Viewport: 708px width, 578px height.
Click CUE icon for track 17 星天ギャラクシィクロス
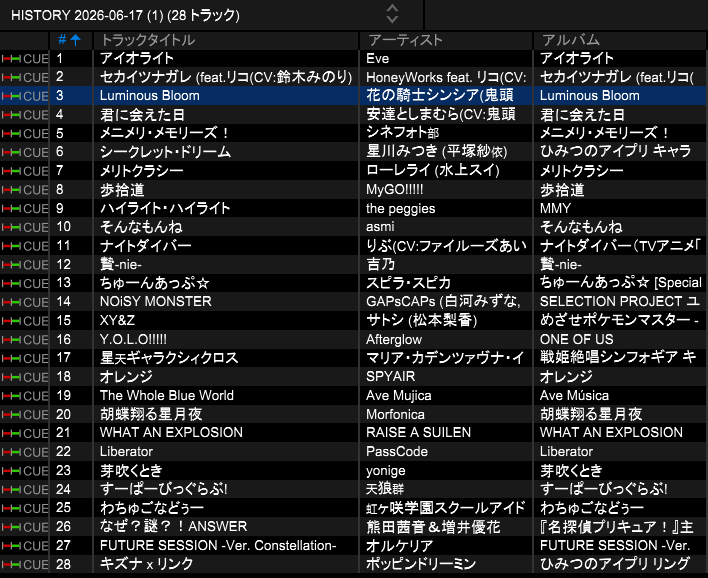point(24,359)
